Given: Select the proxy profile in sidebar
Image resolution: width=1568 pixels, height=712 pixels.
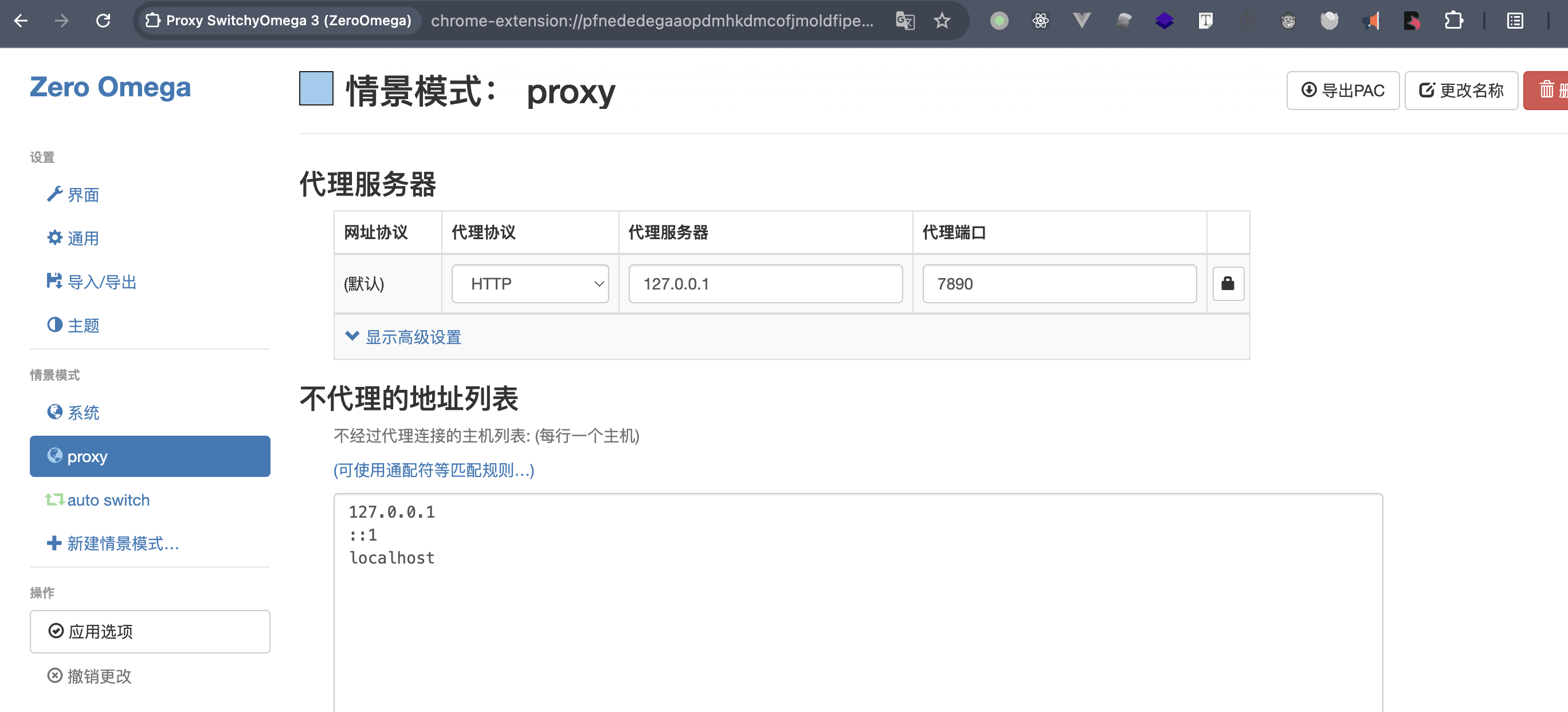Looking at the screenshot, I should point(150,456).
